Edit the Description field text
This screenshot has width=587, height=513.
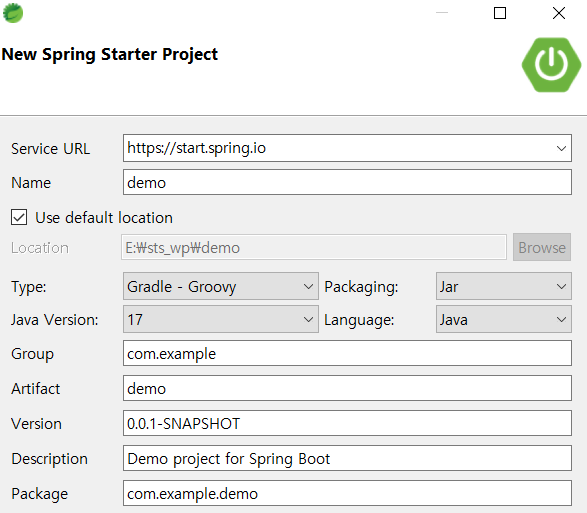pyautogui.click(x=347, y=458)
